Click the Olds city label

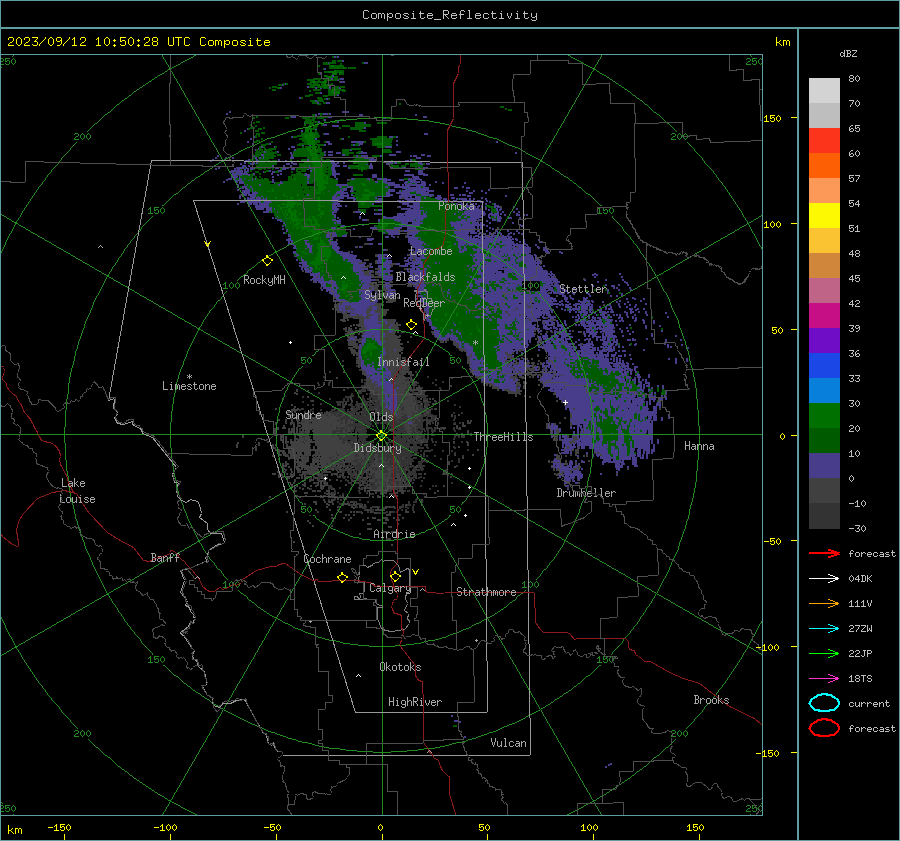[381, 417]
